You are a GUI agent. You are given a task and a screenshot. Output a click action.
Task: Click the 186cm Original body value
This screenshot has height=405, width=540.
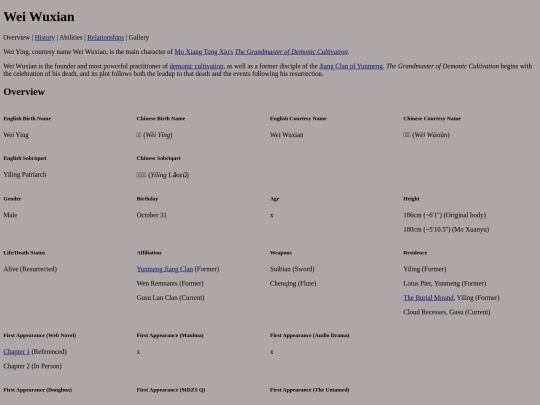(x=445, y=215)
